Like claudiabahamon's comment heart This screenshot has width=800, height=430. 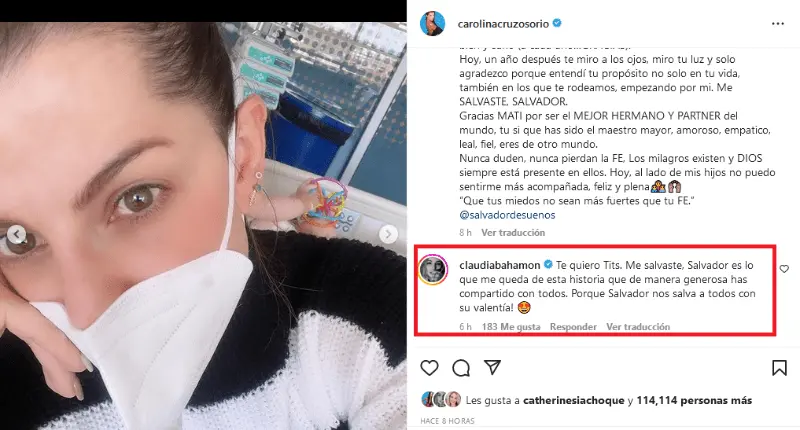pos(784,269)
